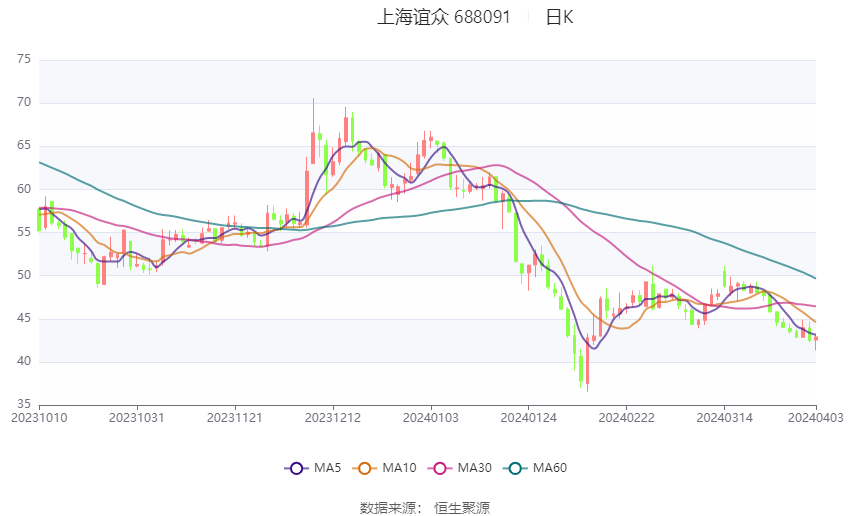
Task: Click the tallest red candlestick near 70
Action: click(x=313, y=131)
